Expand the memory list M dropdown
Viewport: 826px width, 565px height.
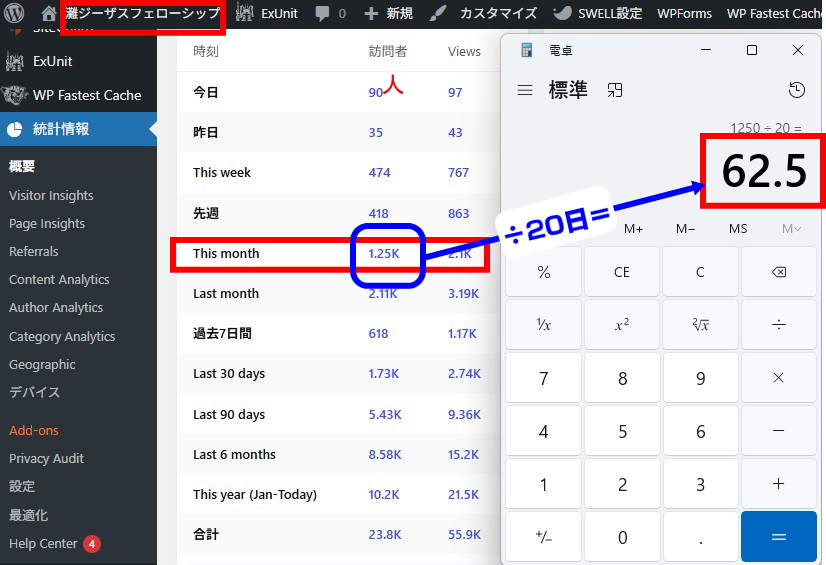pos(791,229)
